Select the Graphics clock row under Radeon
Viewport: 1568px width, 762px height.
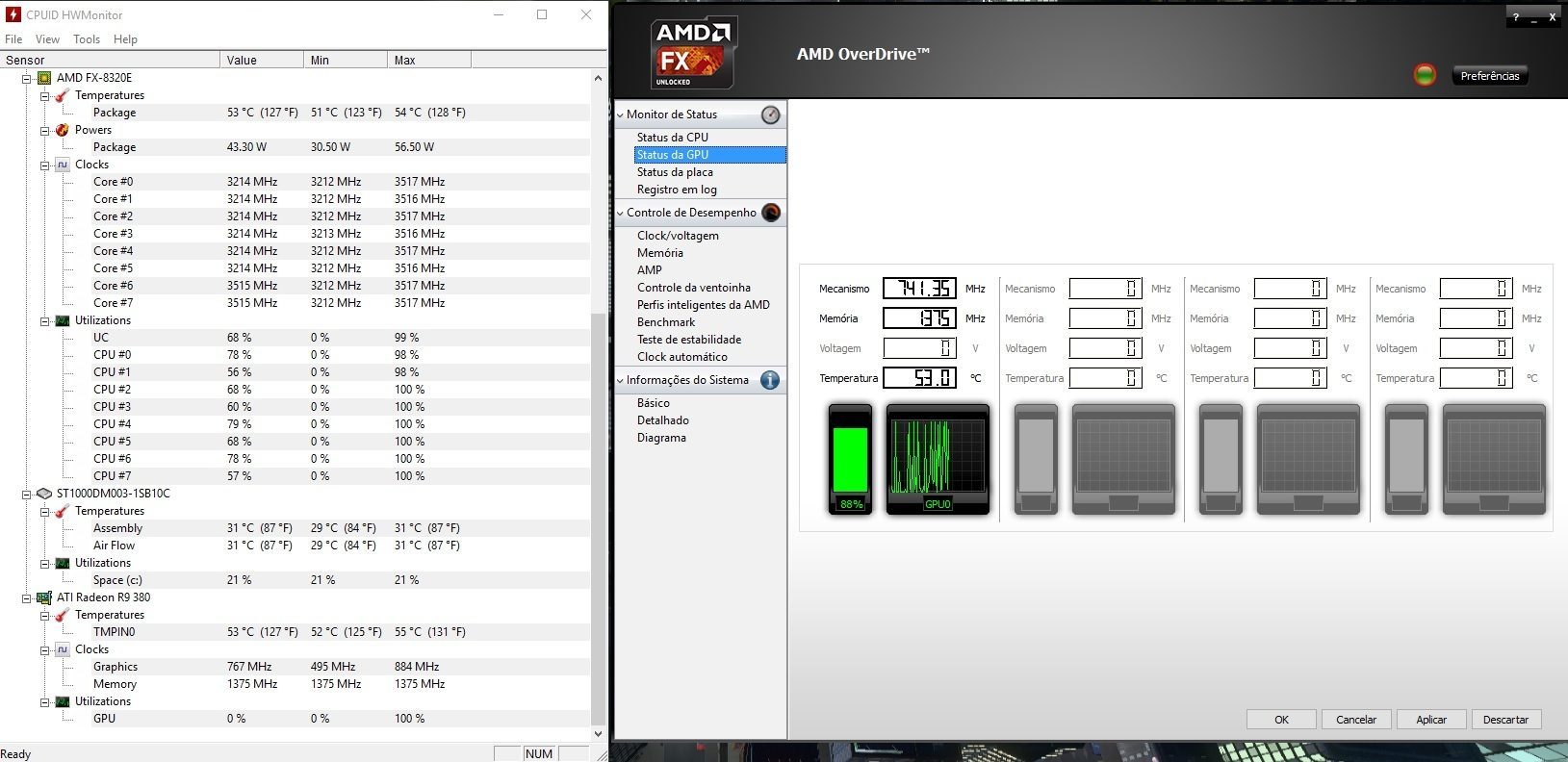click(x=296, y=667)
